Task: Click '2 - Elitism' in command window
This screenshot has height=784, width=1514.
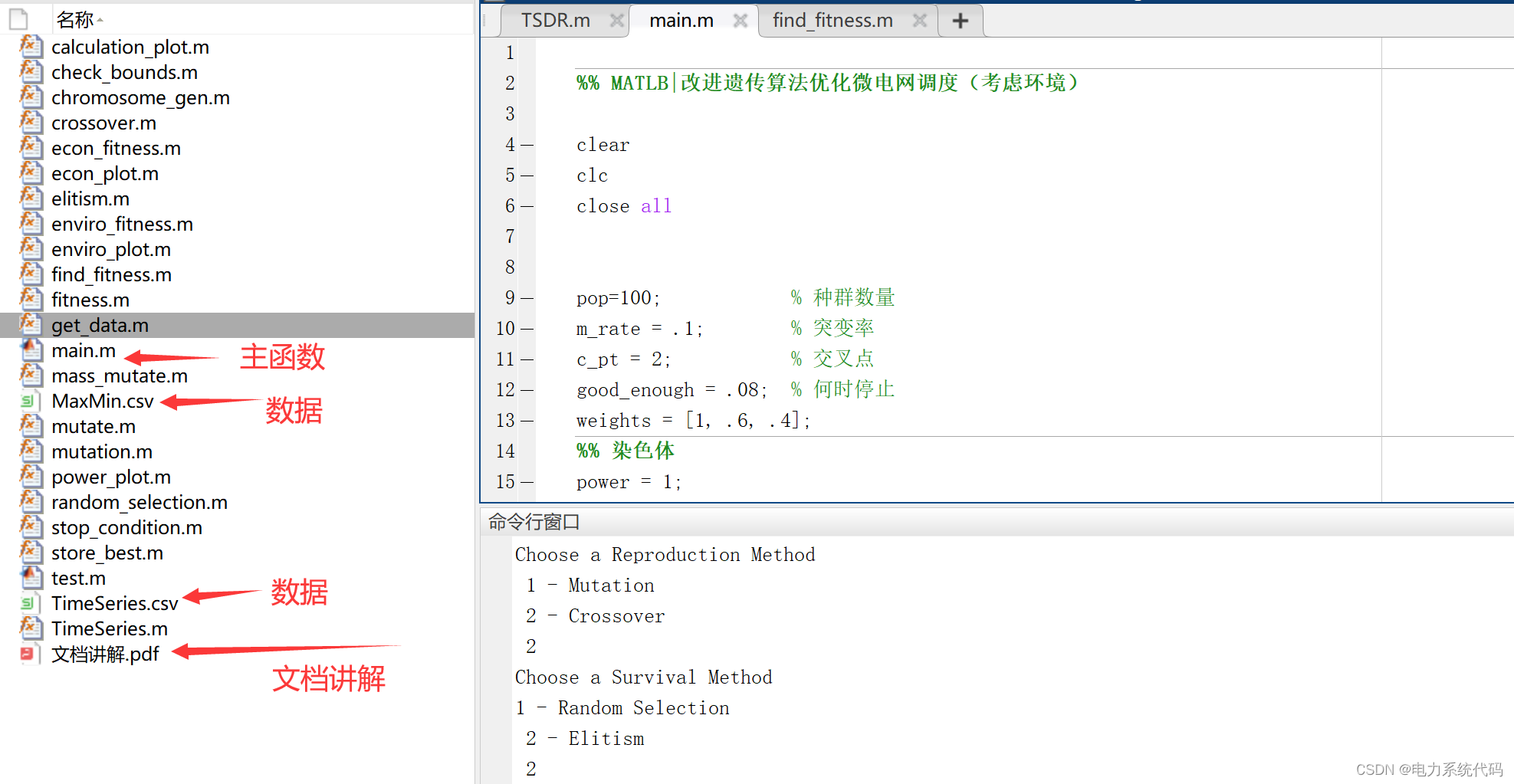Action: coord(585,739)
